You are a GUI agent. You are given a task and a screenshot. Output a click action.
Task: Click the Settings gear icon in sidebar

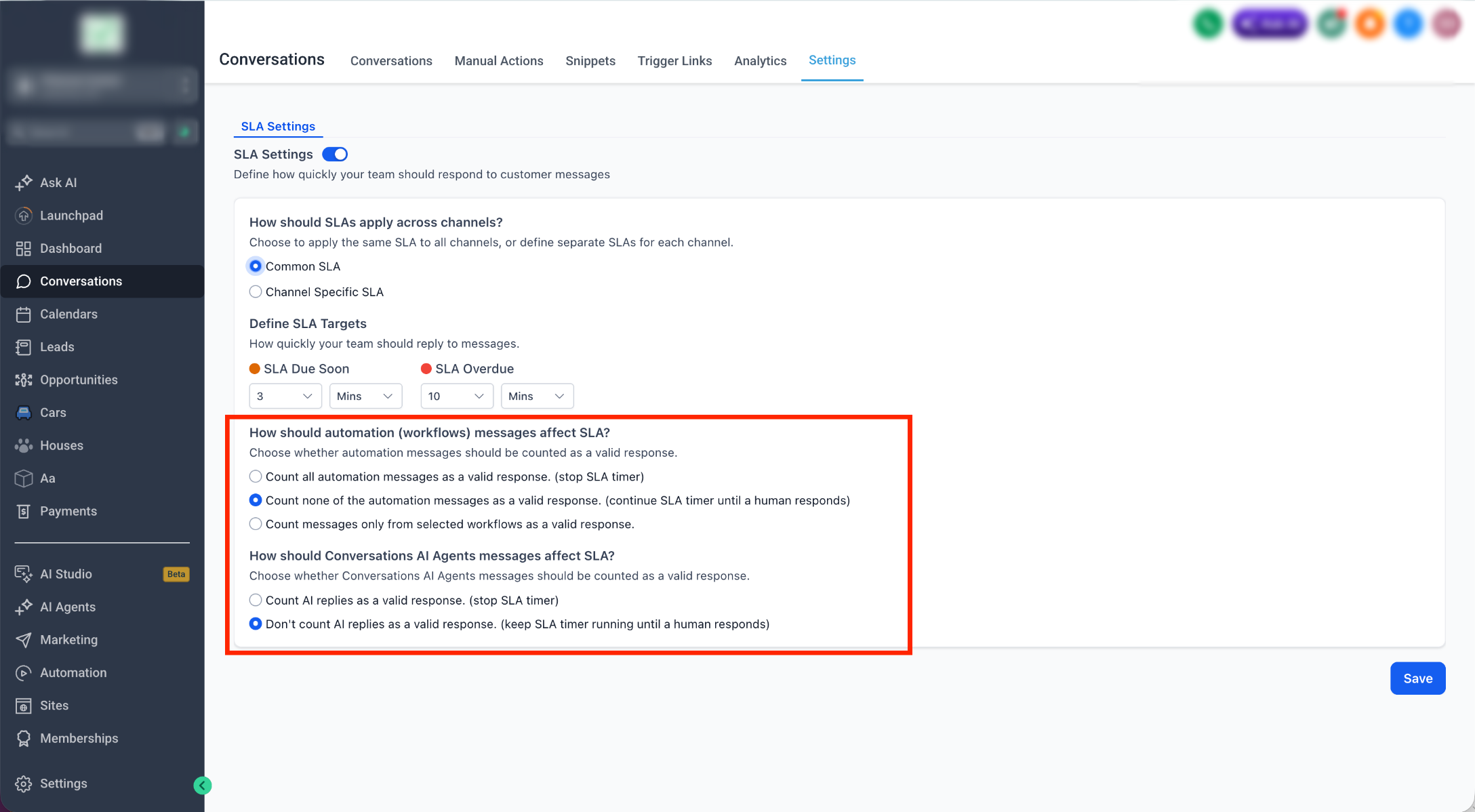coord(24,784)
